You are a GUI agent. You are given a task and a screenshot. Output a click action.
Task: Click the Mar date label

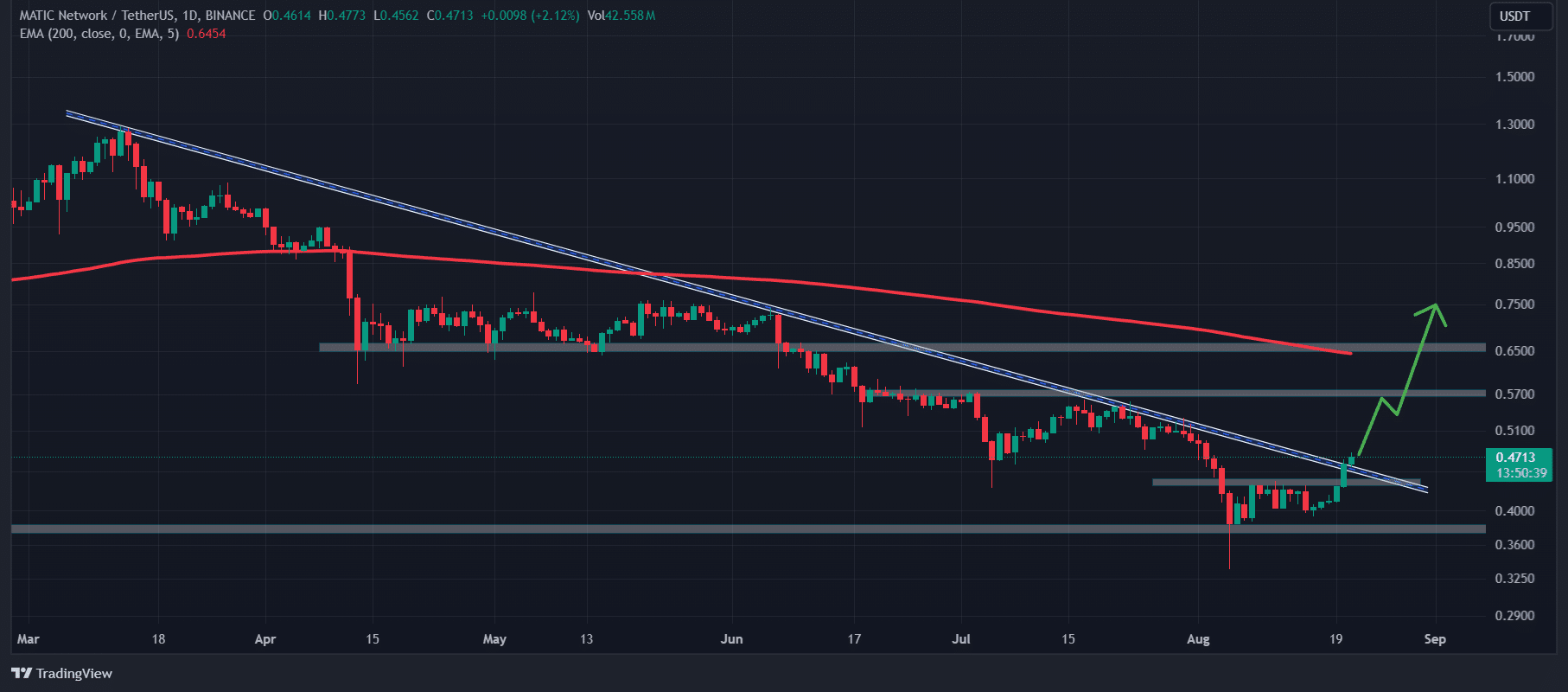[x=29, y=638]
